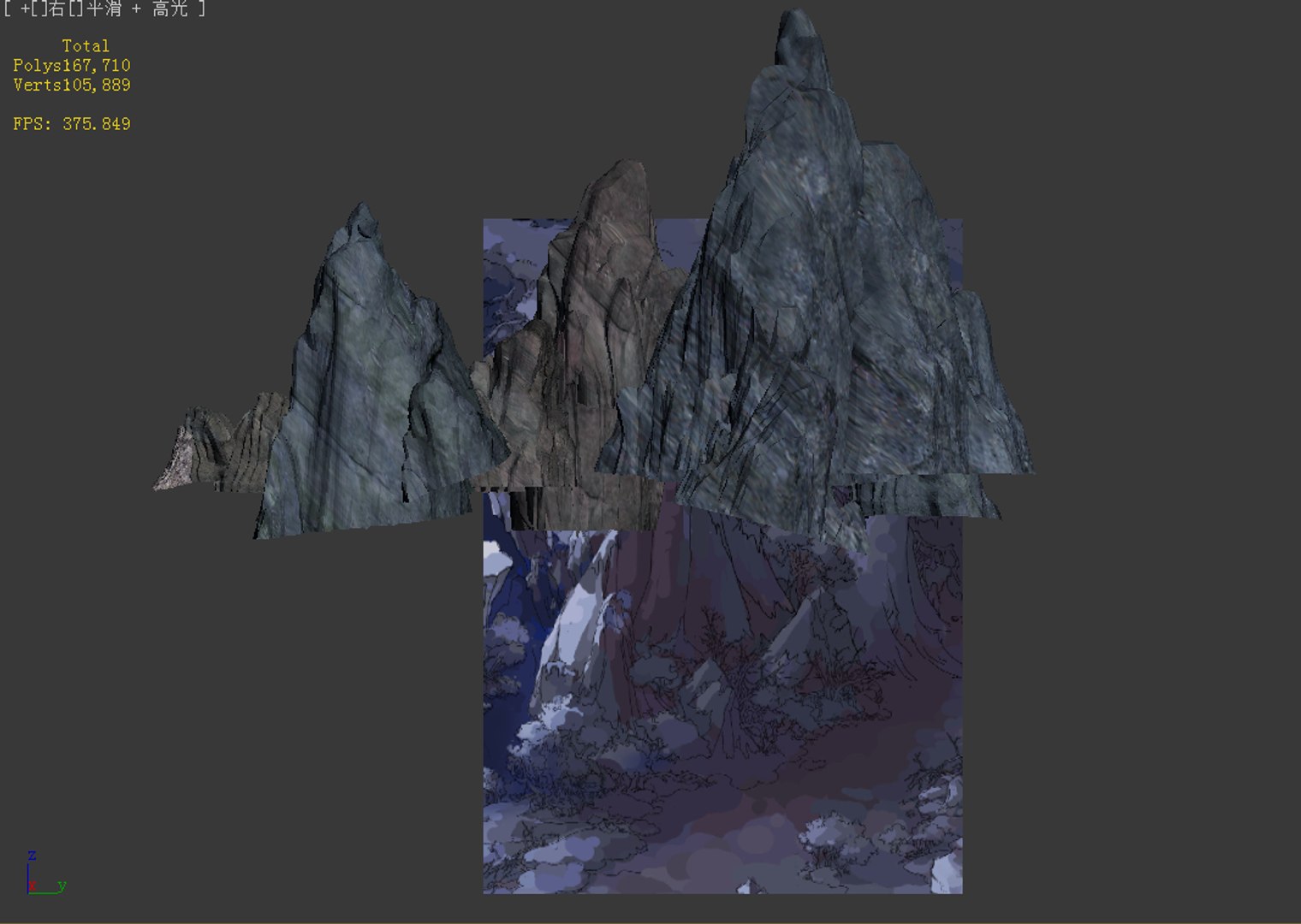Viewport: 1301px width, 924px height.
Task: Click the XYZ axis tripod gizmo
Action: click(46, 874)
